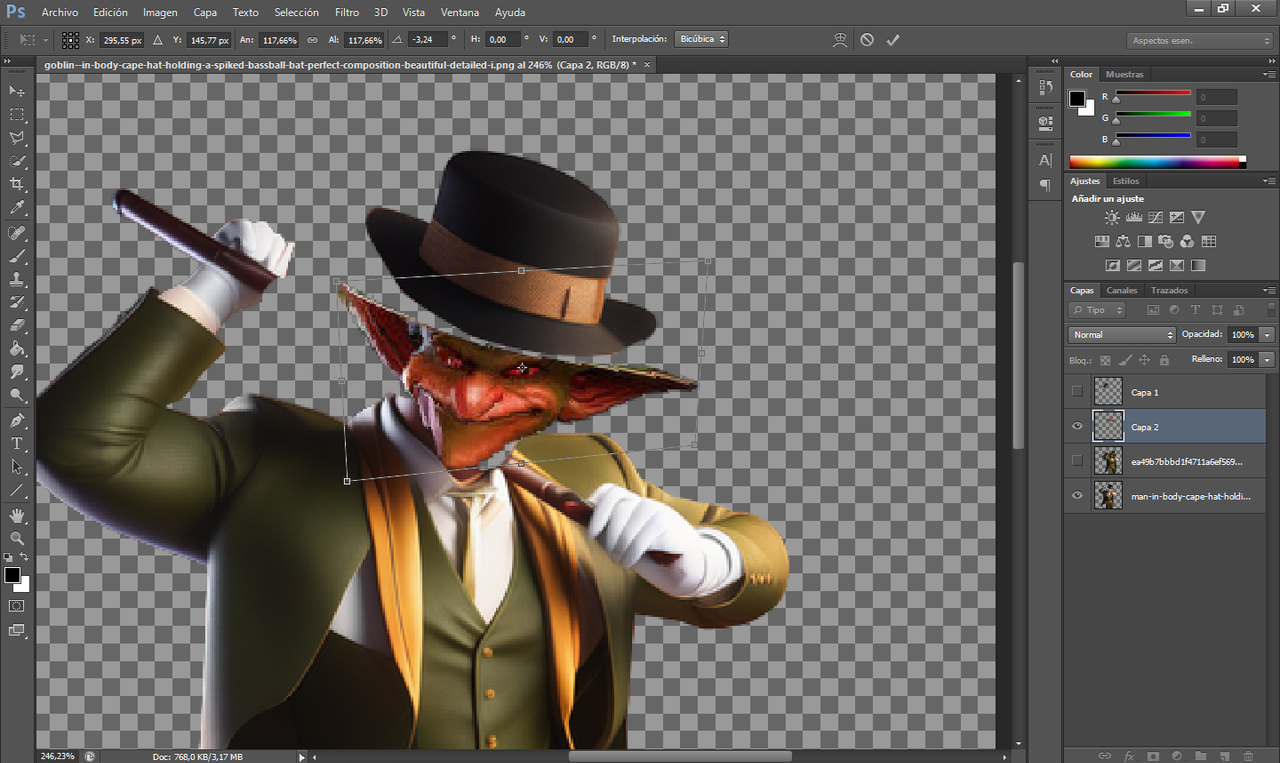The image size is (1280, 763).
Task: Open the Filtro menu
Action: click(x=347, y=13)
